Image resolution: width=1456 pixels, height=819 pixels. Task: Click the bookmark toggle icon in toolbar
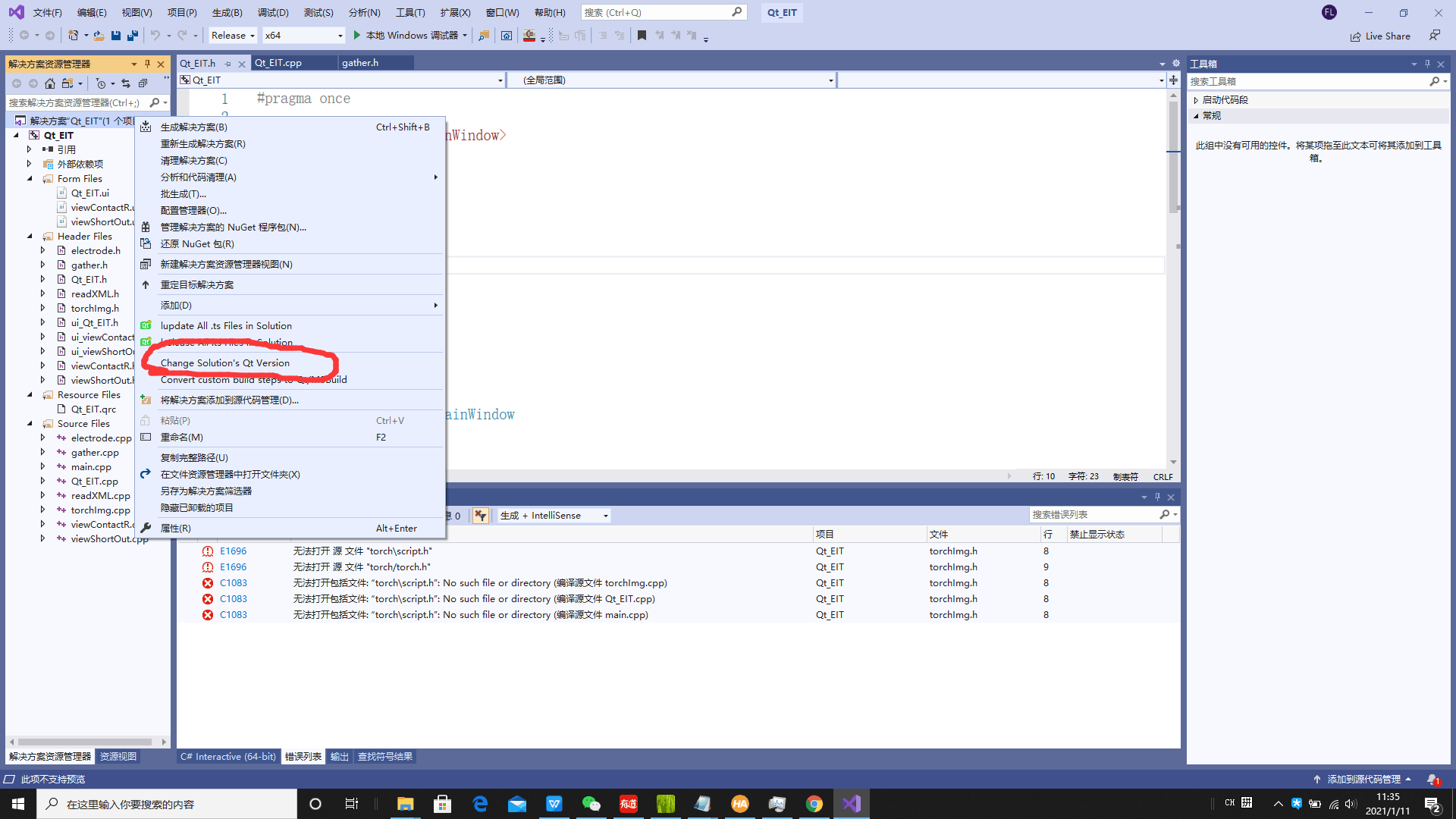[642, 35]
